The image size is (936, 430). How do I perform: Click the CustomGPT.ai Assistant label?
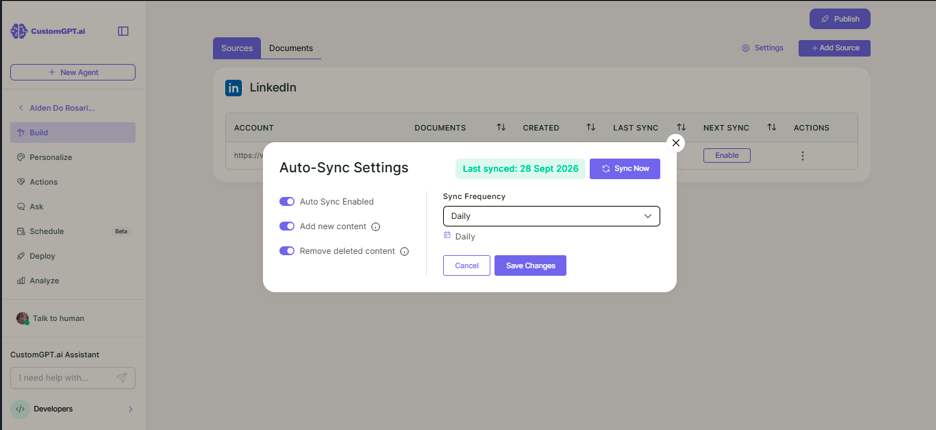55,355
